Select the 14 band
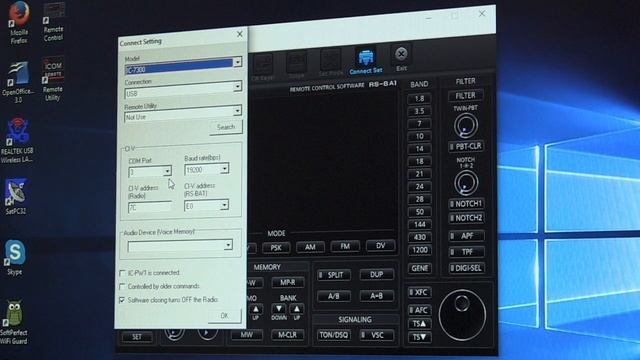The height and width of the screenshot is (360, 640). click(x=419, y=149)
